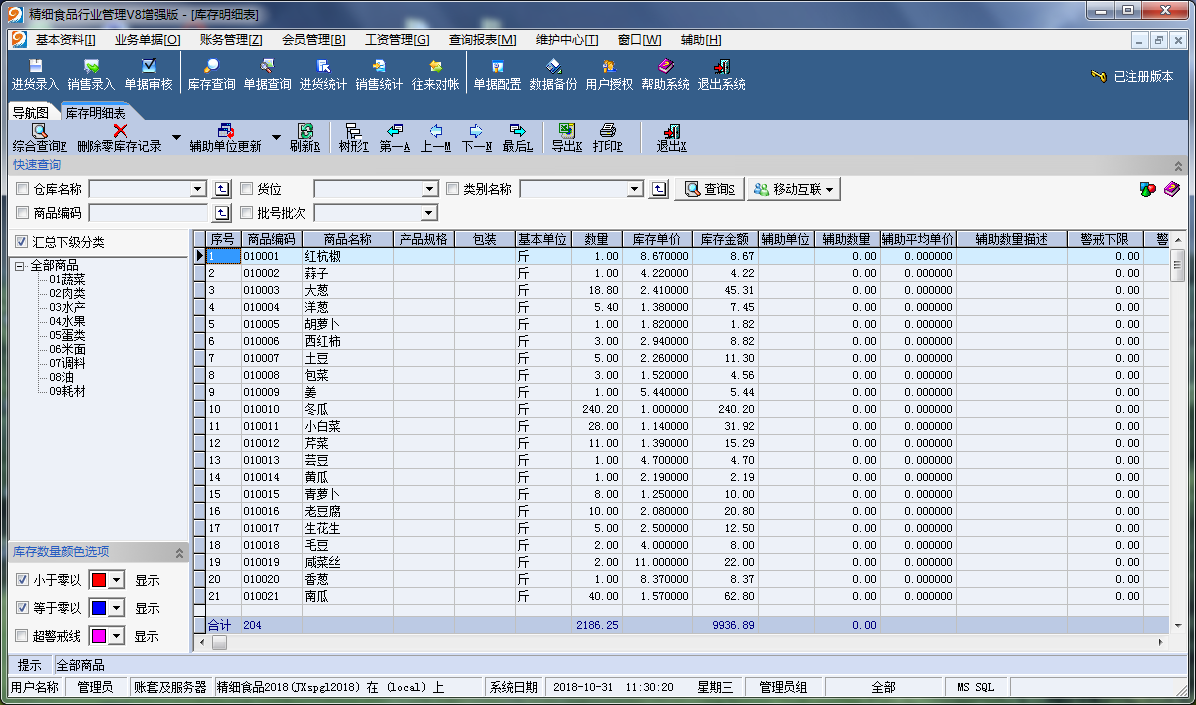Start 数据备份 data backup
Screen dimensions: 1196x705
pos(553,75)
